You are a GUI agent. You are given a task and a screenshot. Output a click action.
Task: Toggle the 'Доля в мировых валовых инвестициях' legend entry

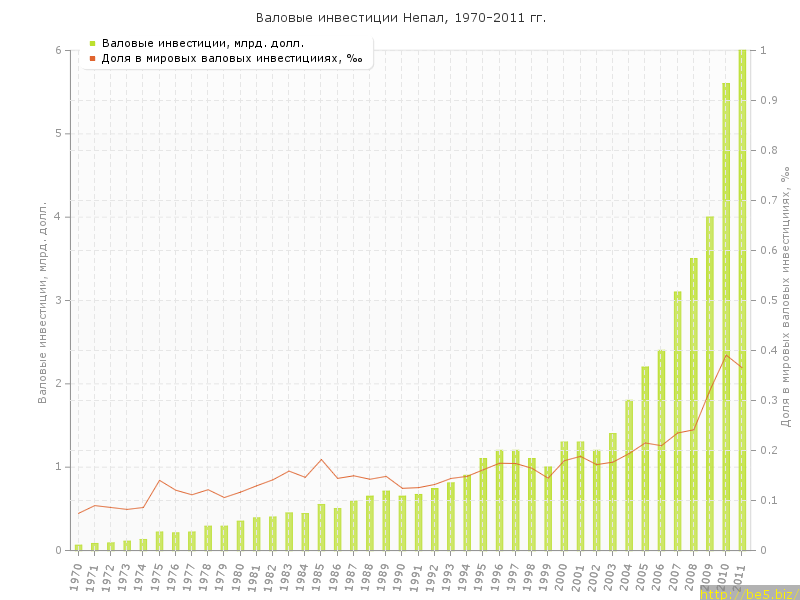[x=232, y=59]
